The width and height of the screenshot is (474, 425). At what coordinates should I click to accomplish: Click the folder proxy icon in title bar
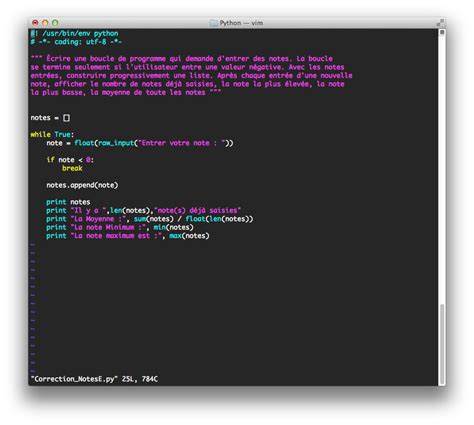213,23
